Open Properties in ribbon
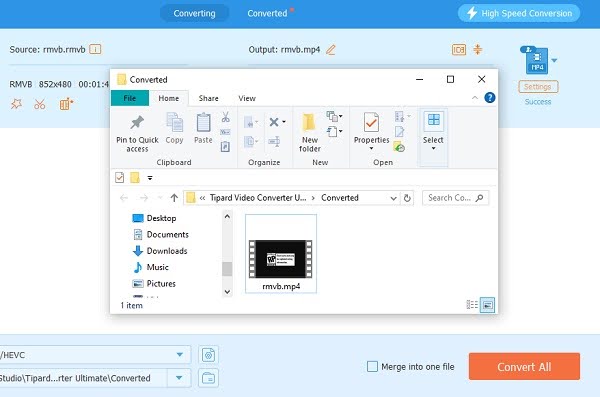600x397 pixels. (x=371, y=128)
